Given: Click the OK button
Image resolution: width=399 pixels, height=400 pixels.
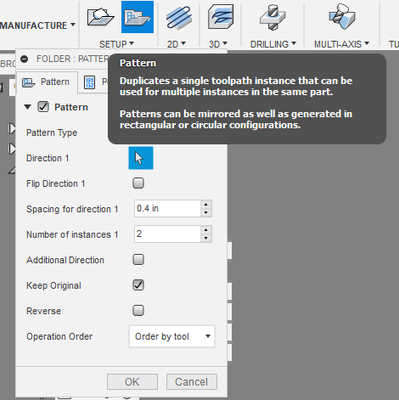Looking at the screenshot, I should pos(132,382).
